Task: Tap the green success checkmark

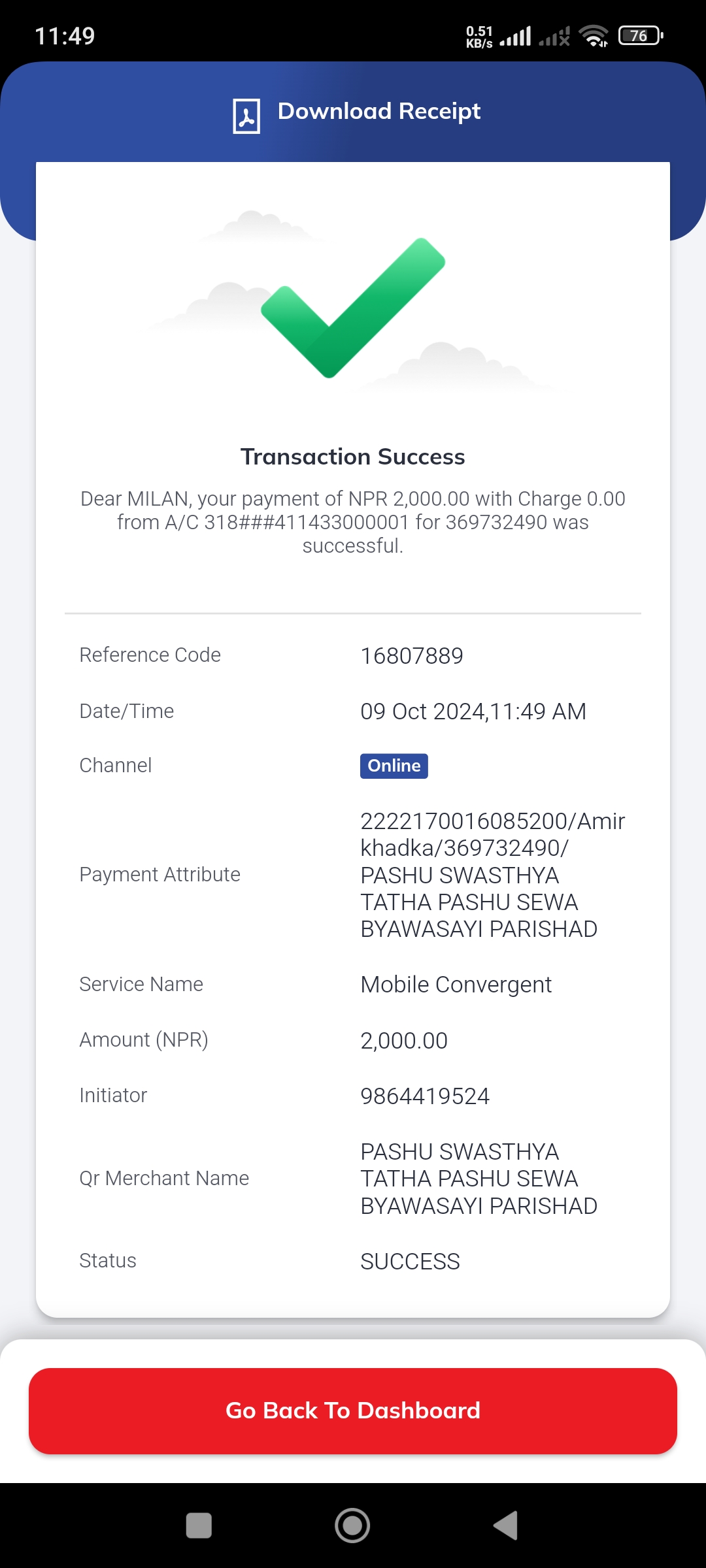Action: click(353, 307)
